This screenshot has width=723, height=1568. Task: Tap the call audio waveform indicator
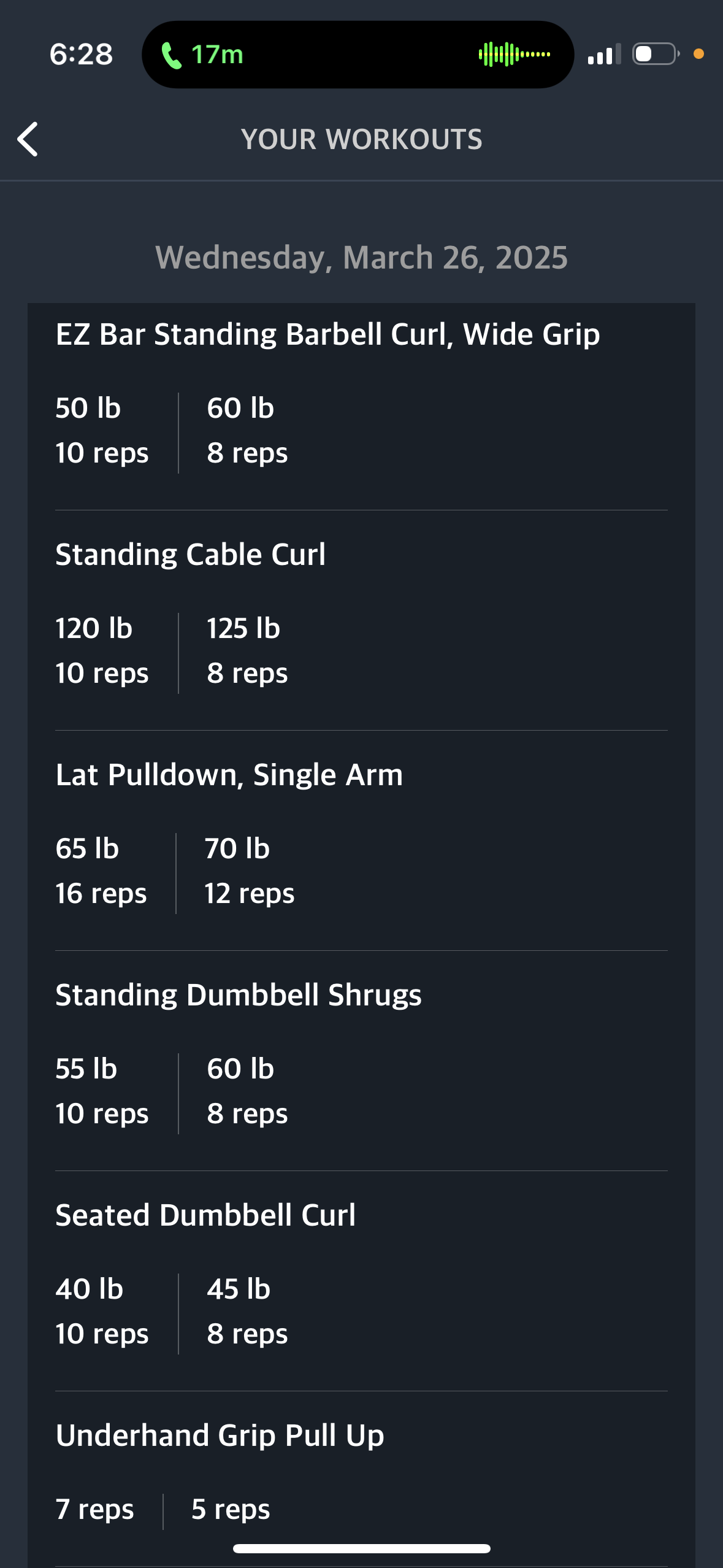point(514,55)
